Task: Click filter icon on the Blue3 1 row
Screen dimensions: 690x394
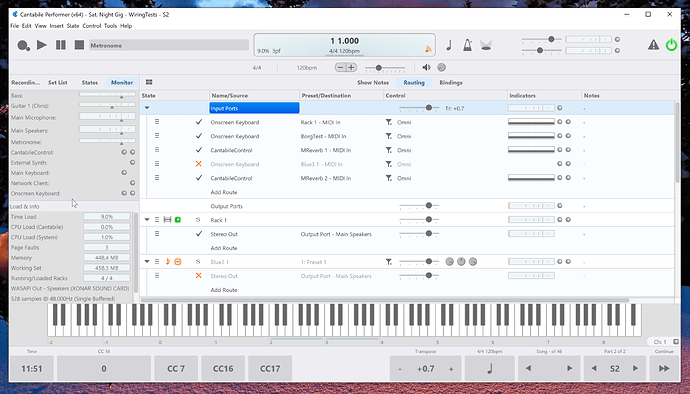Action: coord(389,262)
